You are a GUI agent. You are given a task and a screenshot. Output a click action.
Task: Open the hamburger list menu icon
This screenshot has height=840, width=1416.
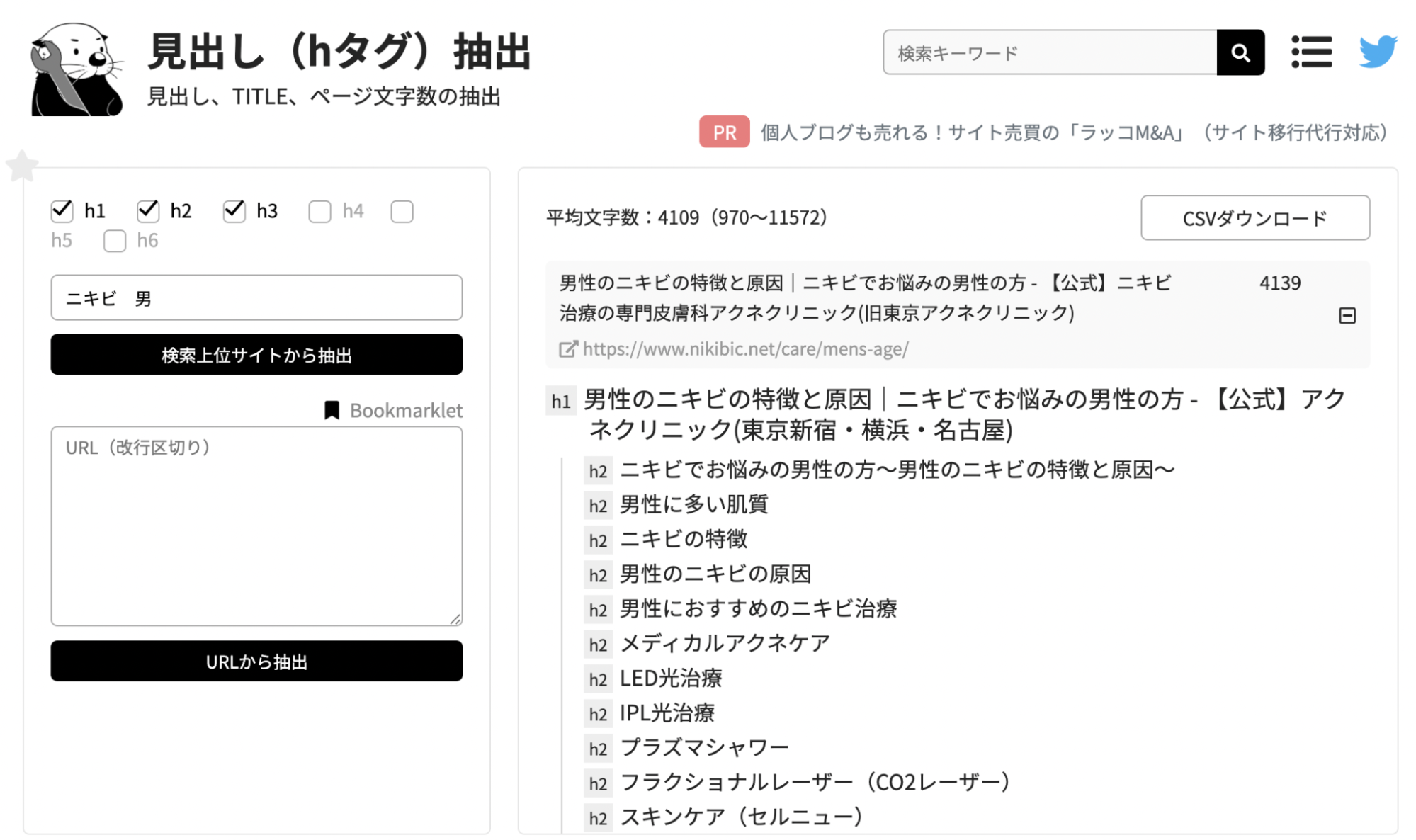coord(1310,52)
